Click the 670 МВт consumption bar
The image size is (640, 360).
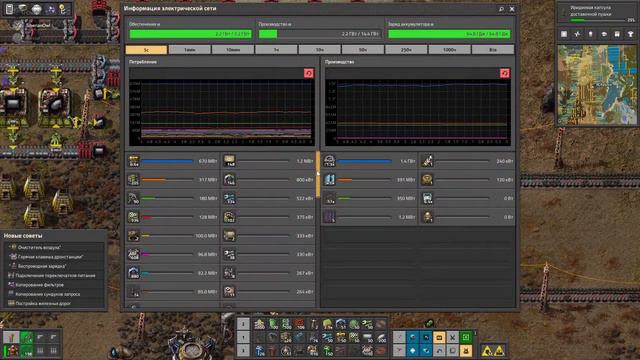pyautogui.click(x=167, y=161)
